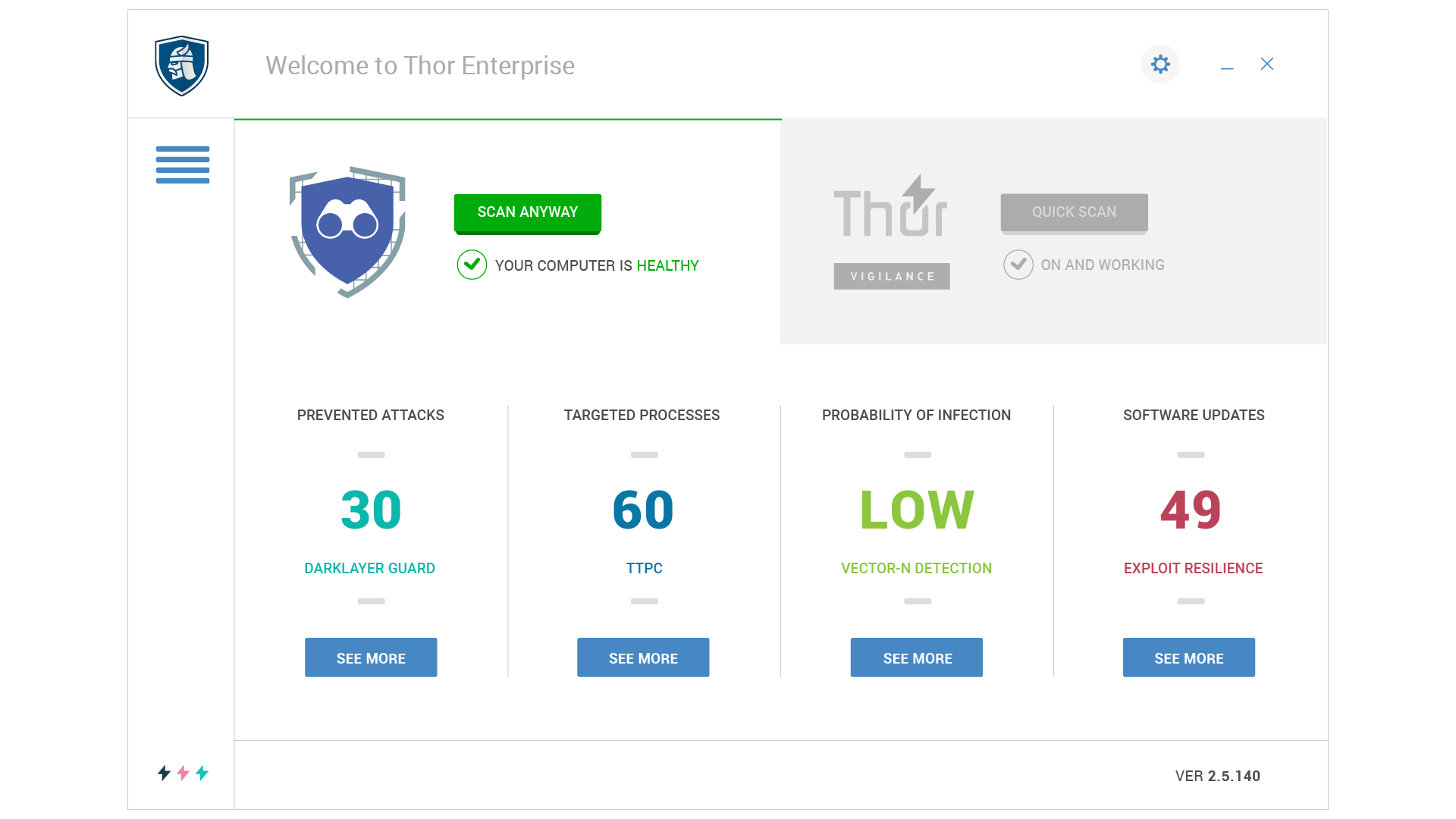Screen dimensions: 1456x819
Task: Click the green healthy checkmark icon
Action: [472, 265]
